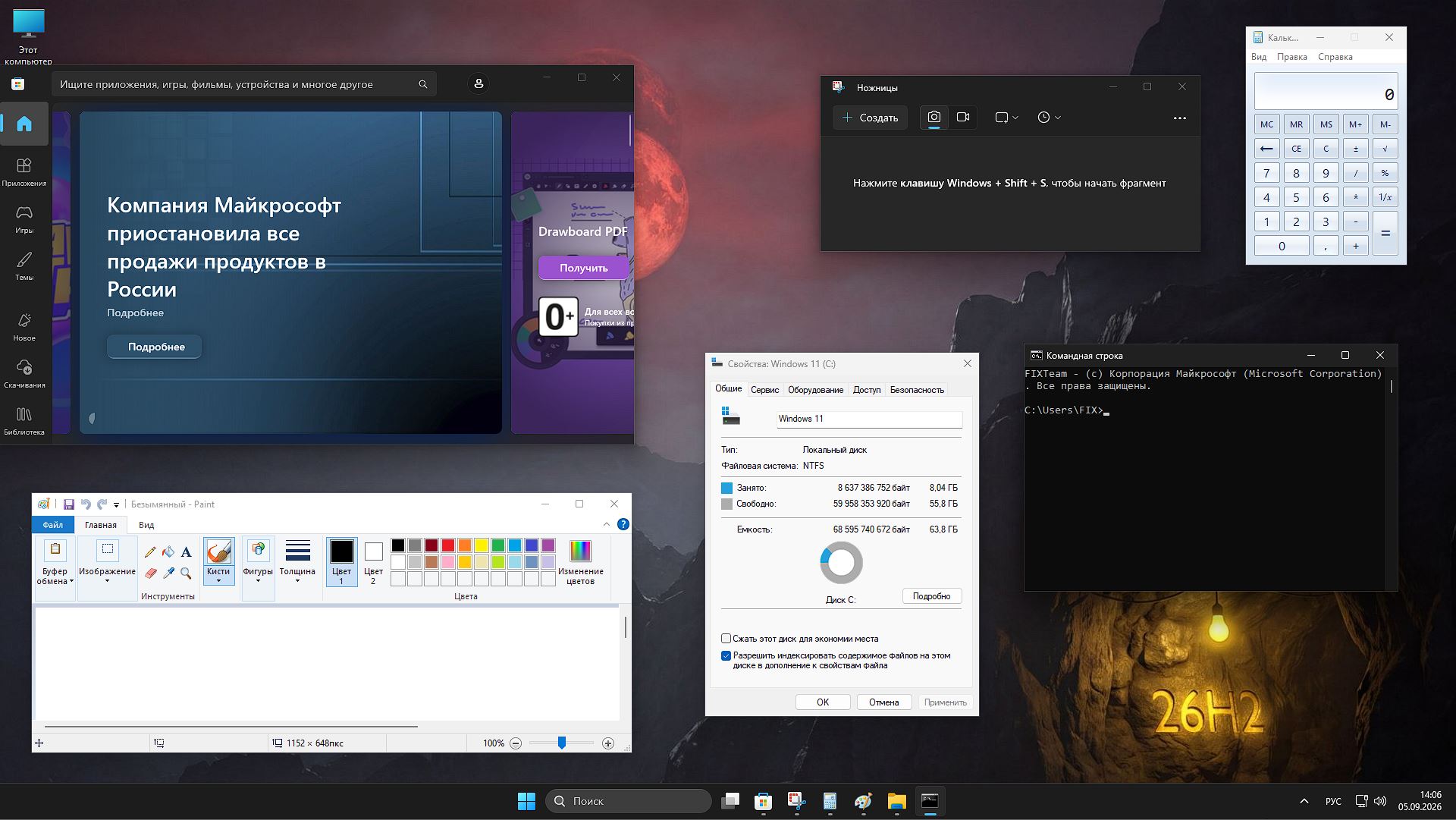Open the Кисти brushes dropdown arrow
1456x820 pixels.
coord(218,577)
